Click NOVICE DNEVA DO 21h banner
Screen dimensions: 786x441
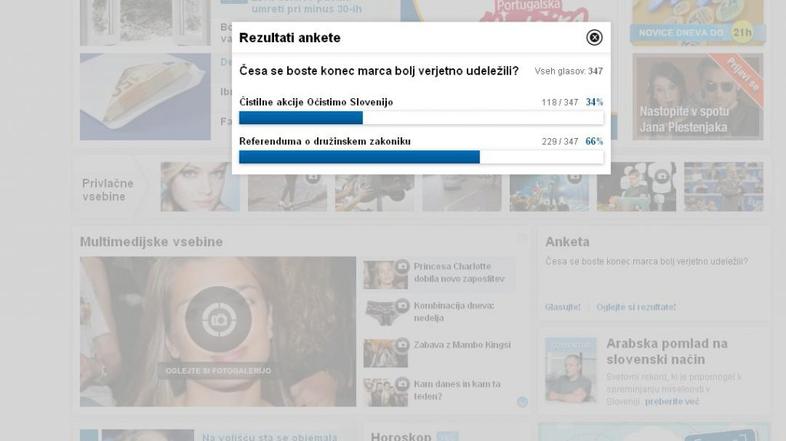[x=698, y=23]
